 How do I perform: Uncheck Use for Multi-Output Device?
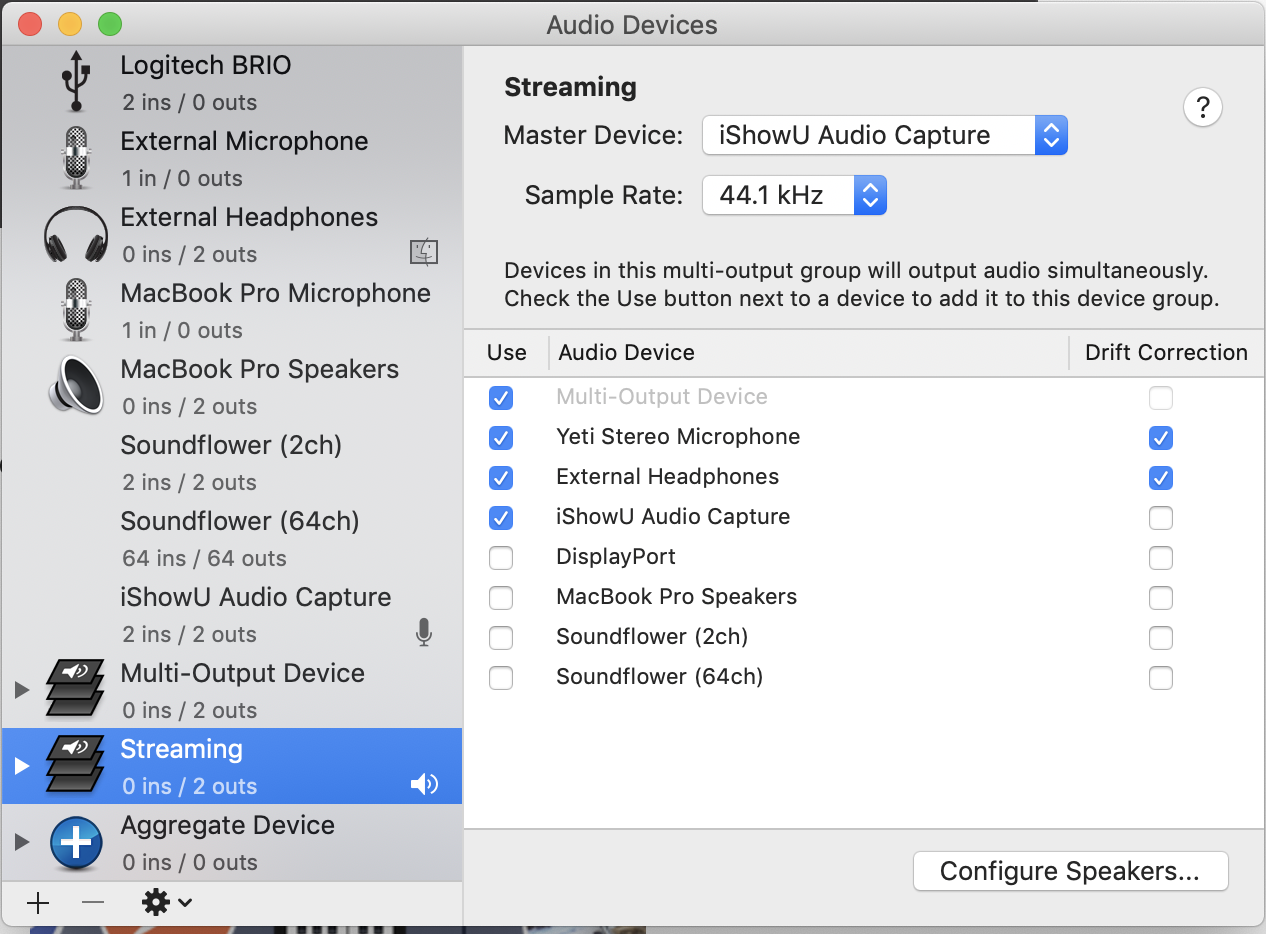(x=501, y=398)
